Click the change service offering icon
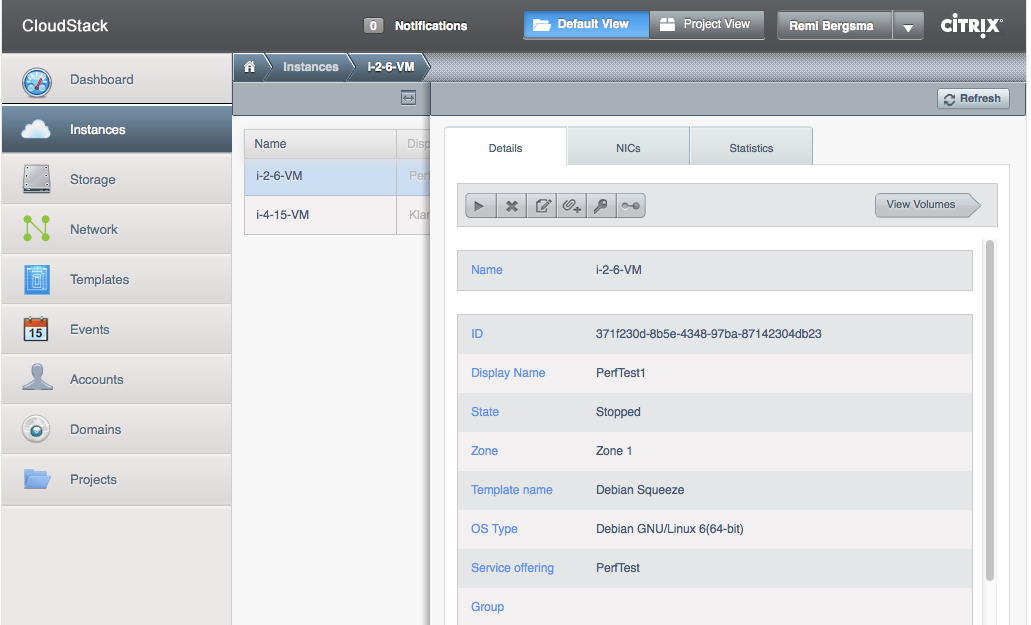Viewport: 1031px width, 625px height. pyautogui.click(x=631, y=206)
